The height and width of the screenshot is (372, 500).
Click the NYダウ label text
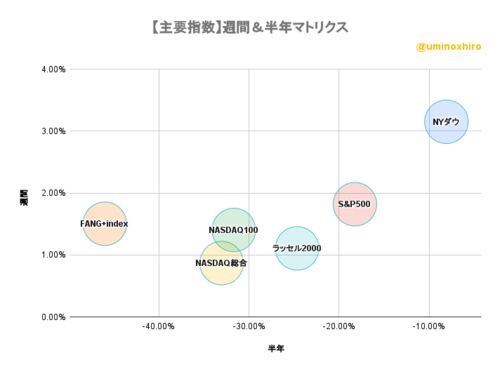[x=446, y=122]
